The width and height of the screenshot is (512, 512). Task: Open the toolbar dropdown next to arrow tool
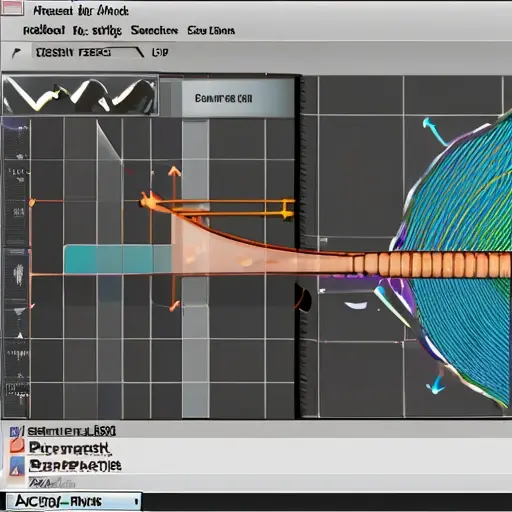88,53
